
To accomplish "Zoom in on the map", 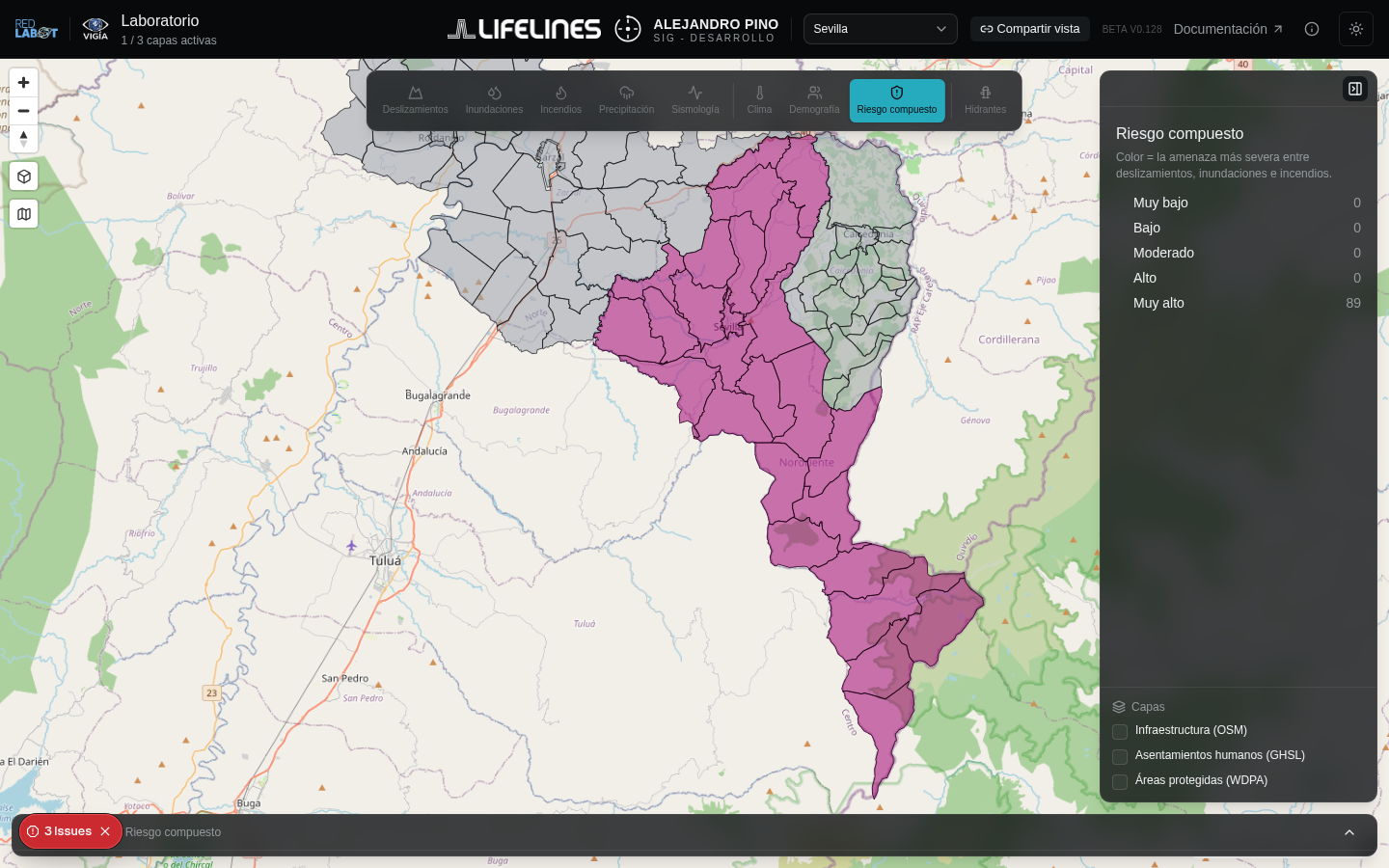I will (x=23, y=83).
